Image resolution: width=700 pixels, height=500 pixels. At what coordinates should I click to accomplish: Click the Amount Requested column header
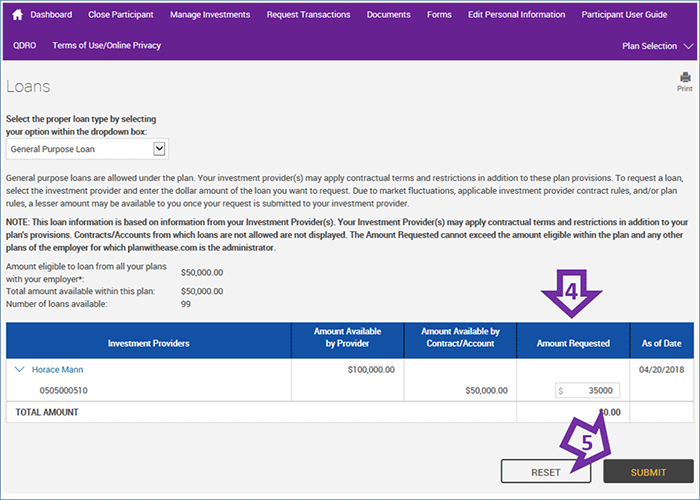tap(574, 343)
